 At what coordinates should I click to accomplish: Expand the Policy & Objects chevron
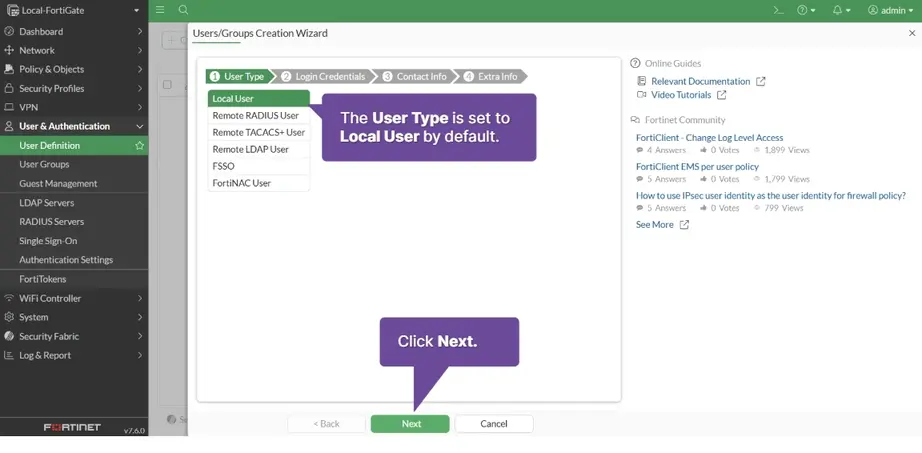[x=140, y=69]
